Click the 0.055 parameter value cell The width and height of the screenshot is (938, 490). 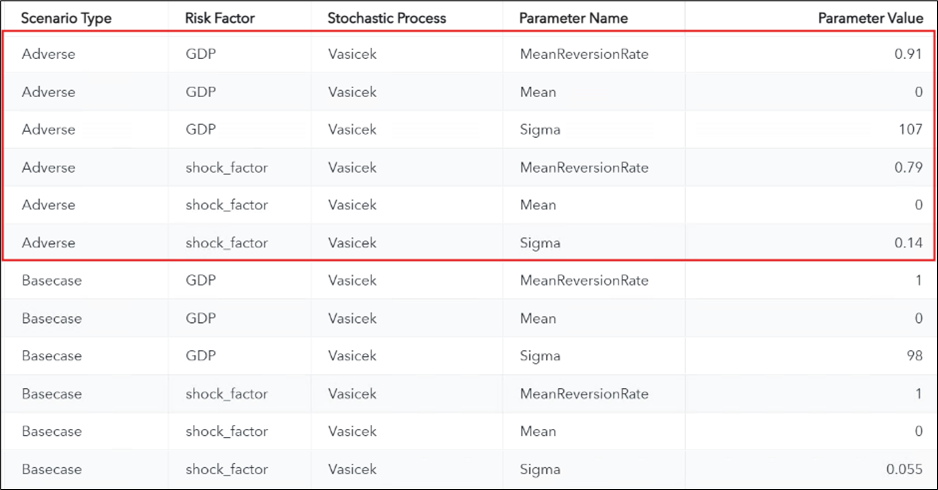[x=903, y=469]
